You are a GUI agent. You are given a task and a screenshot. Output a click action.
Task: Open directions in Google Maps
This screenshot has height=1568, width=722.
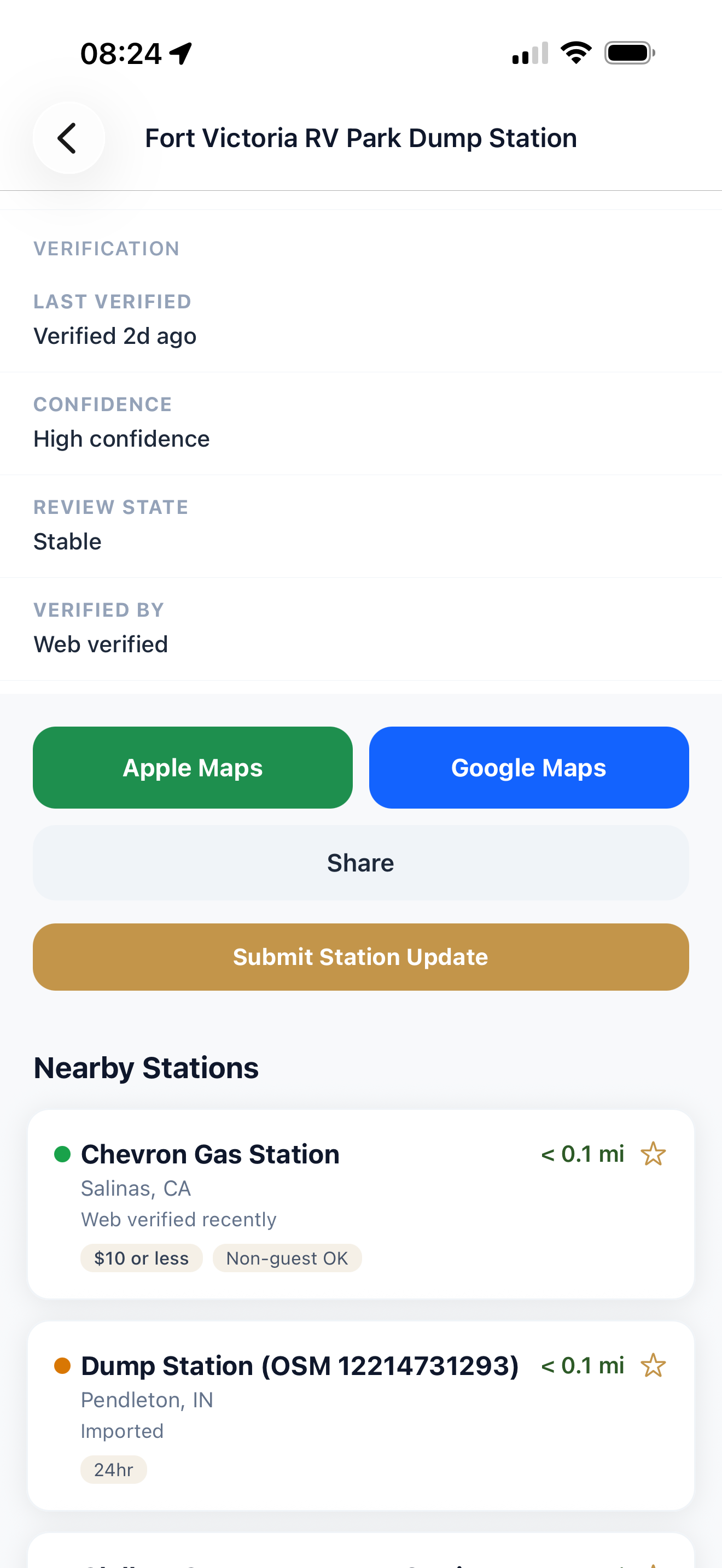tap(528, 768)
